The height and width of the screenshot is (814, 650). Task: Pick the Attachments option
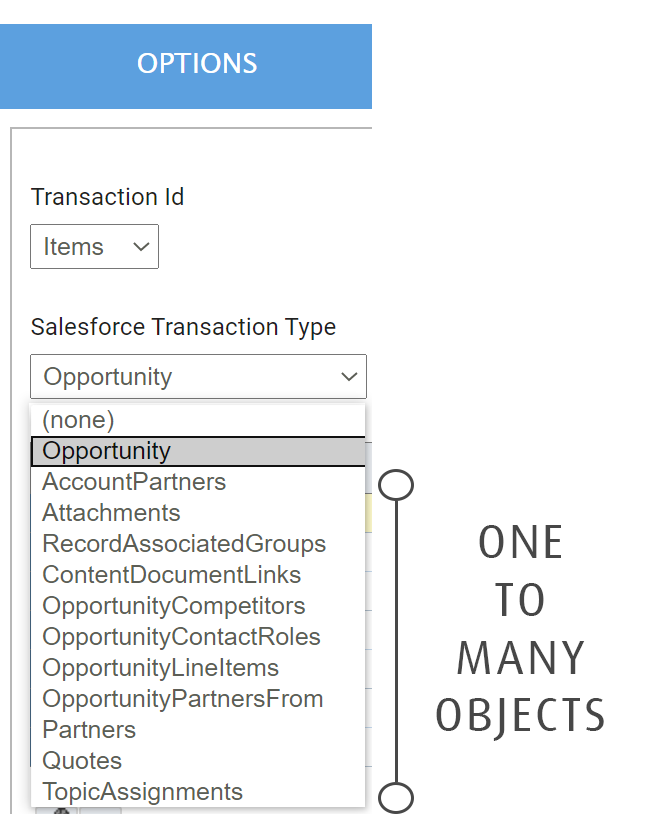[111, 513]
